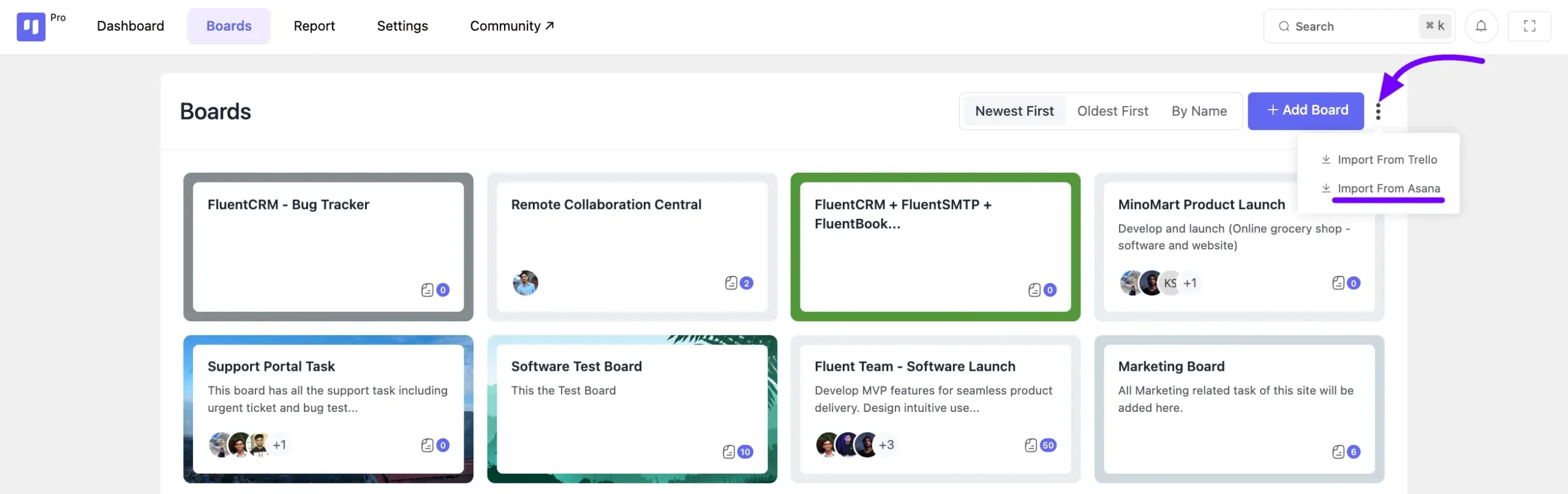Click task count icon on FluentCRM + FluentSMTP board
The image size is (1568, 494).
(1035, 290)
